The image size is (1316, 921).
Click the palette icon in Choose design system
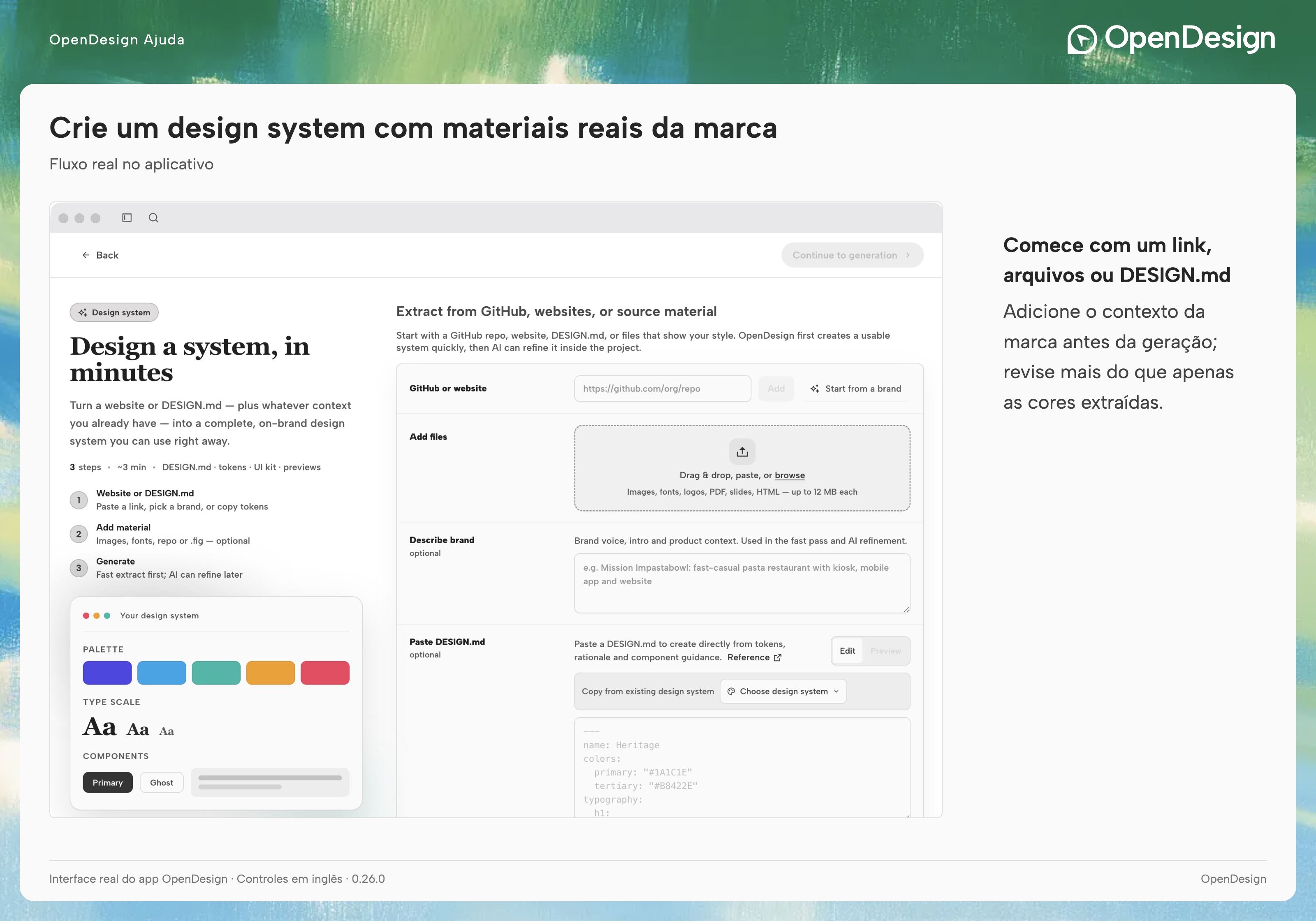coord(731,691)
